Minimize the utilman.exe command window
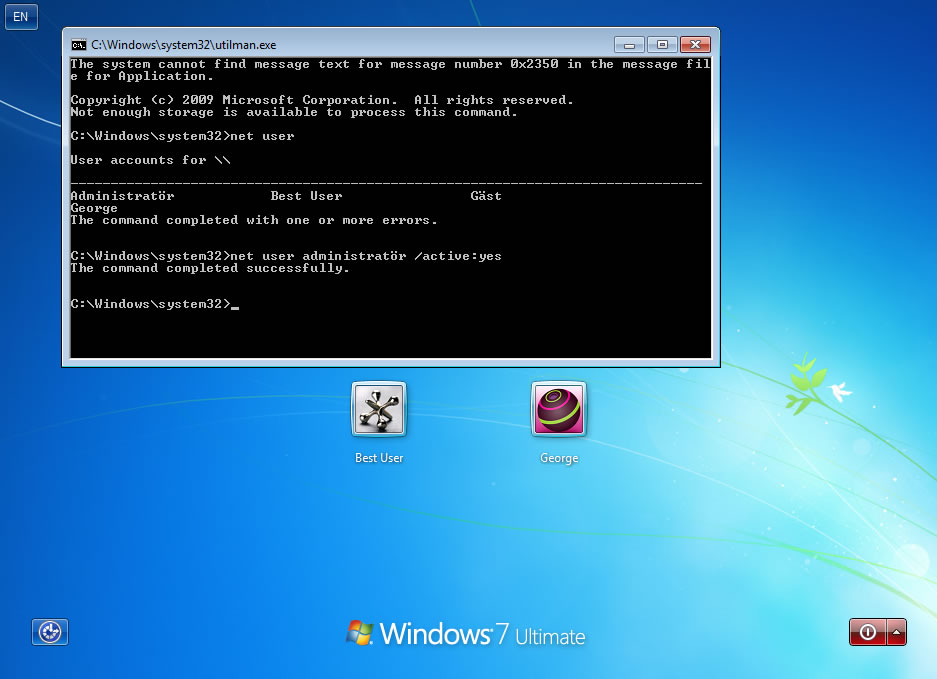 [x=629, y=45]
